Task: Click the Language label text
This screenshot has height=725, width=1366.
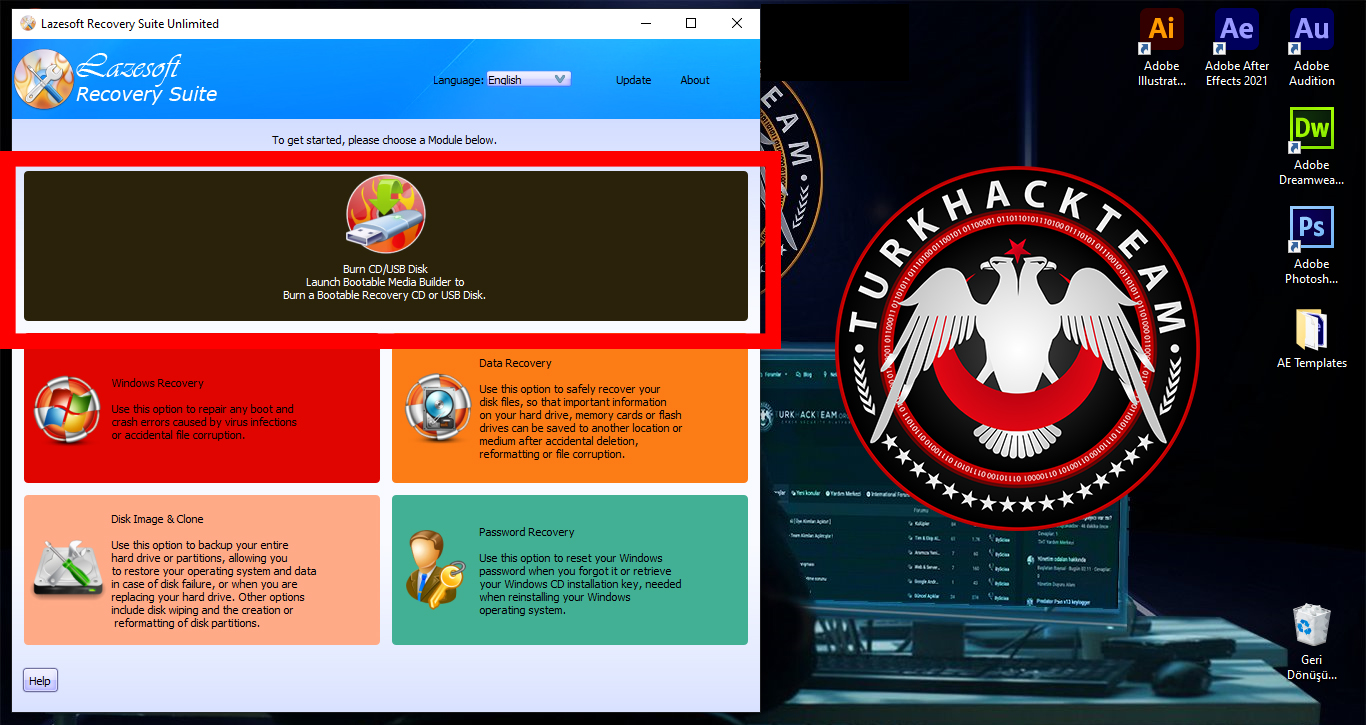Action: [458, 80]
